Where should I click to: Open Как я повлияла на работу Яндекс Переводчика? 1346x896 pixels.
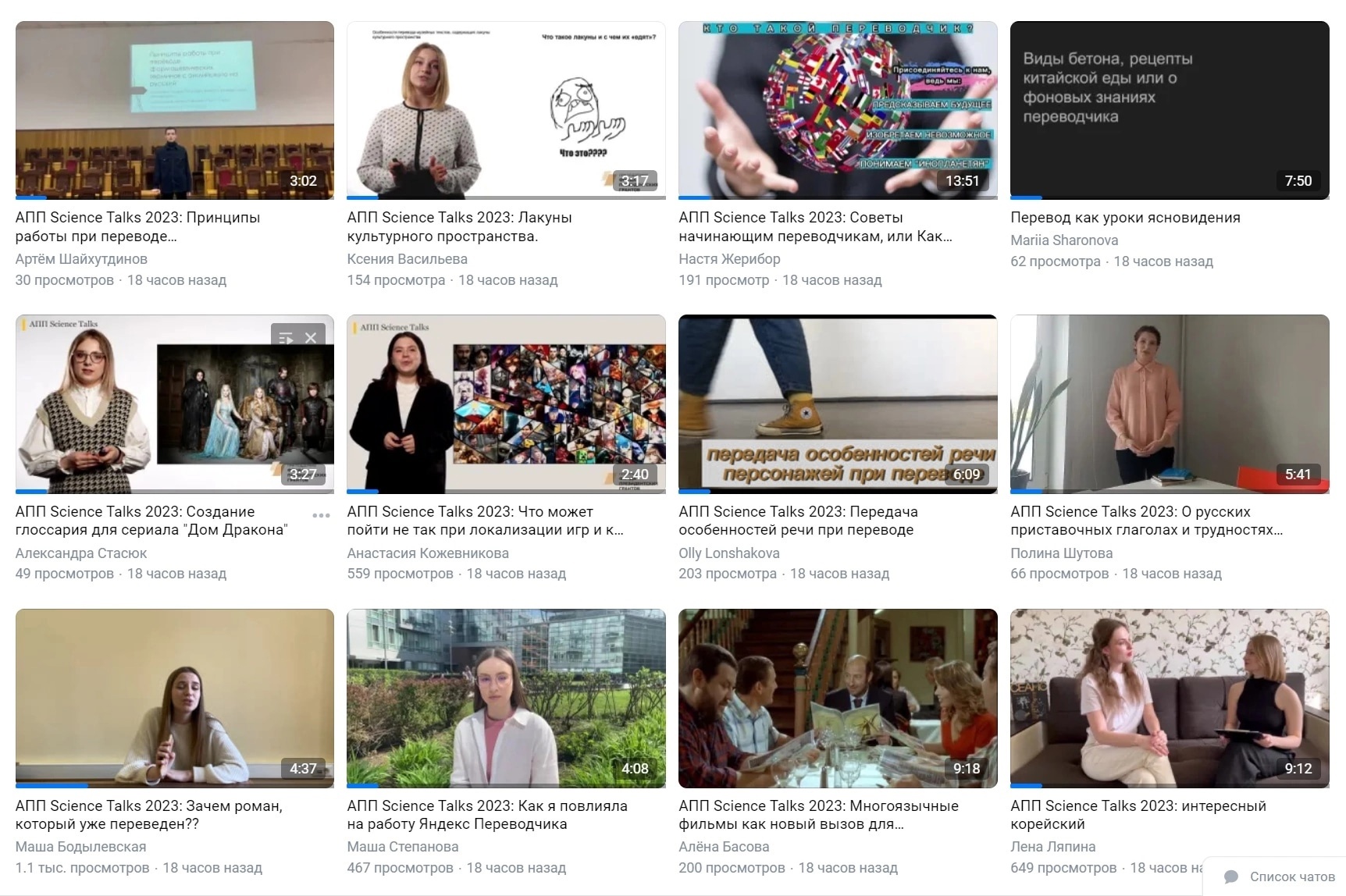487,815
